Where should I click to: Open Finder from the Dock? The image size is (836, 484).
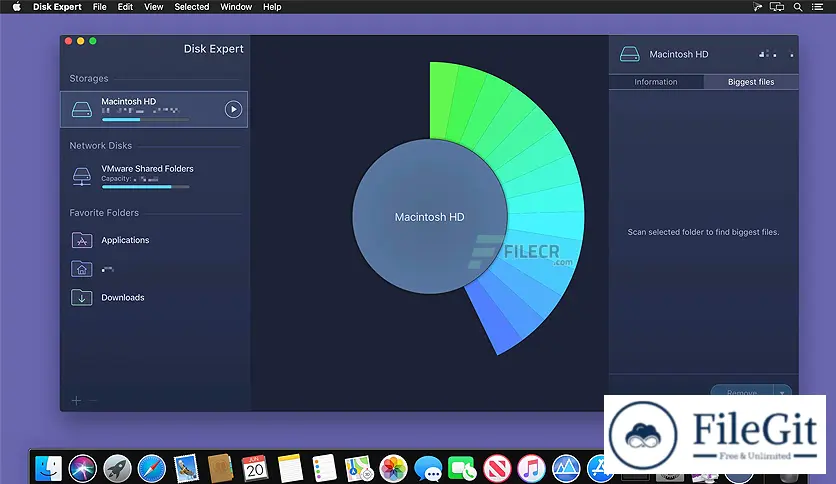[49, 469]
